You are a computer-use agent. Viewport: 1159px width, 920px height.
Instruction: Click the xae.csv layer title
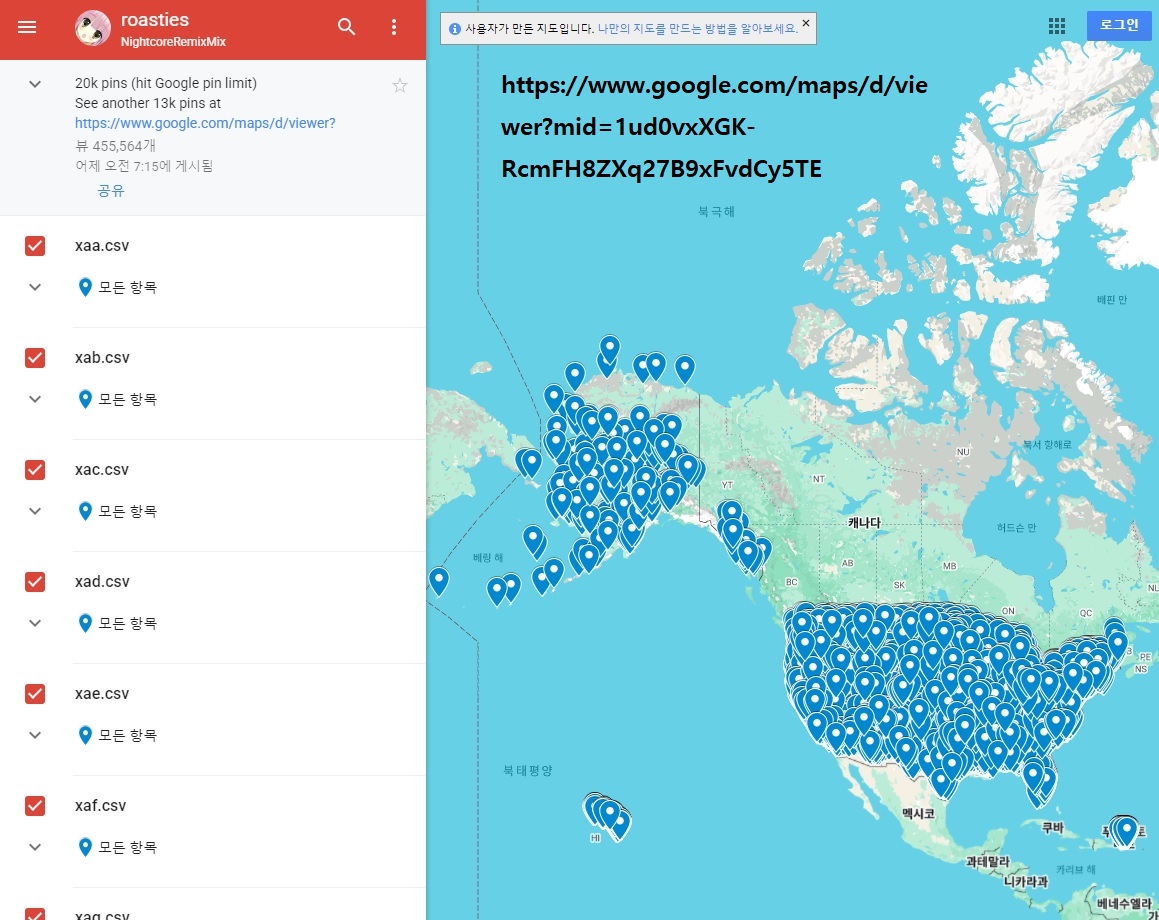click(102, 694)
